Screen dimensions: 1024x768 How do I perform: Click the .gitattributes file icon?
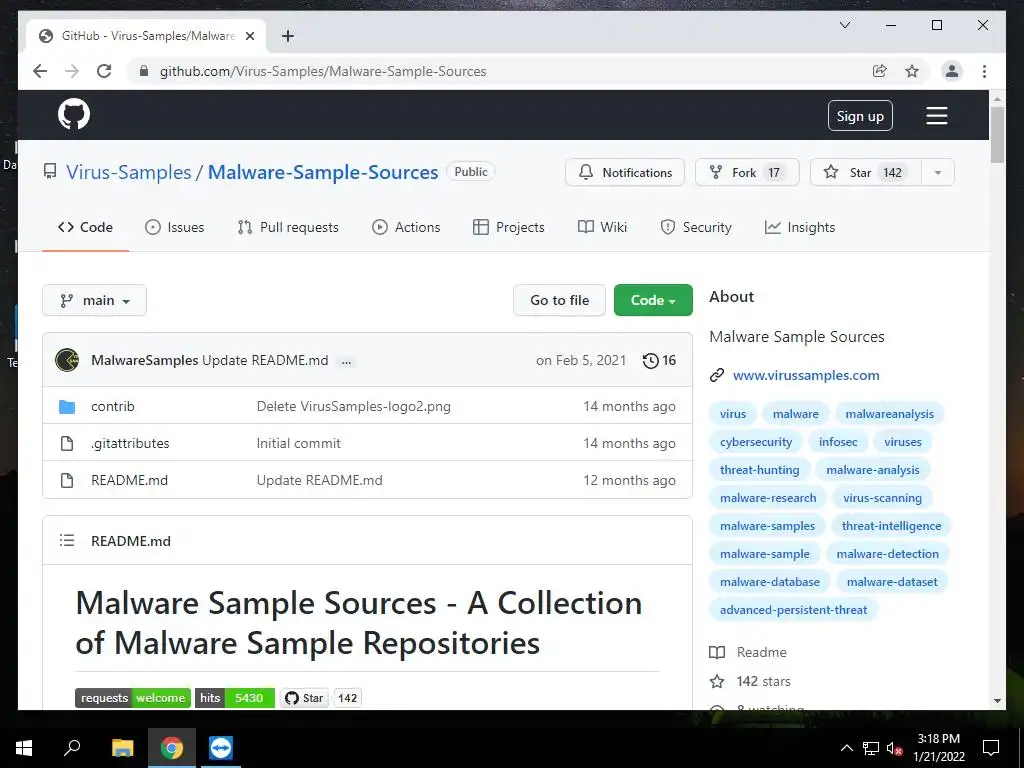pos(67,443)
